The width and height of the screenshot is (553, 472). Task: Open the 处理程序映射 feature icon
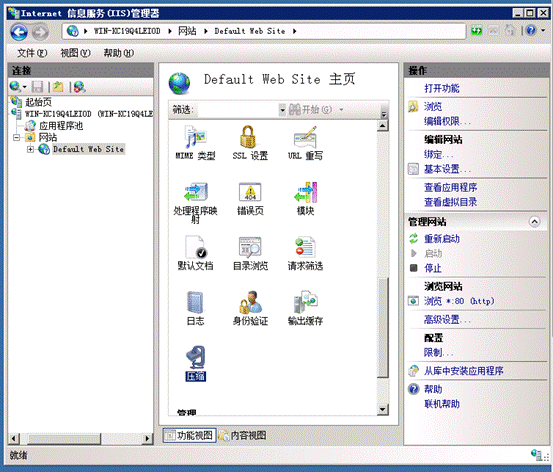(195, 202)
